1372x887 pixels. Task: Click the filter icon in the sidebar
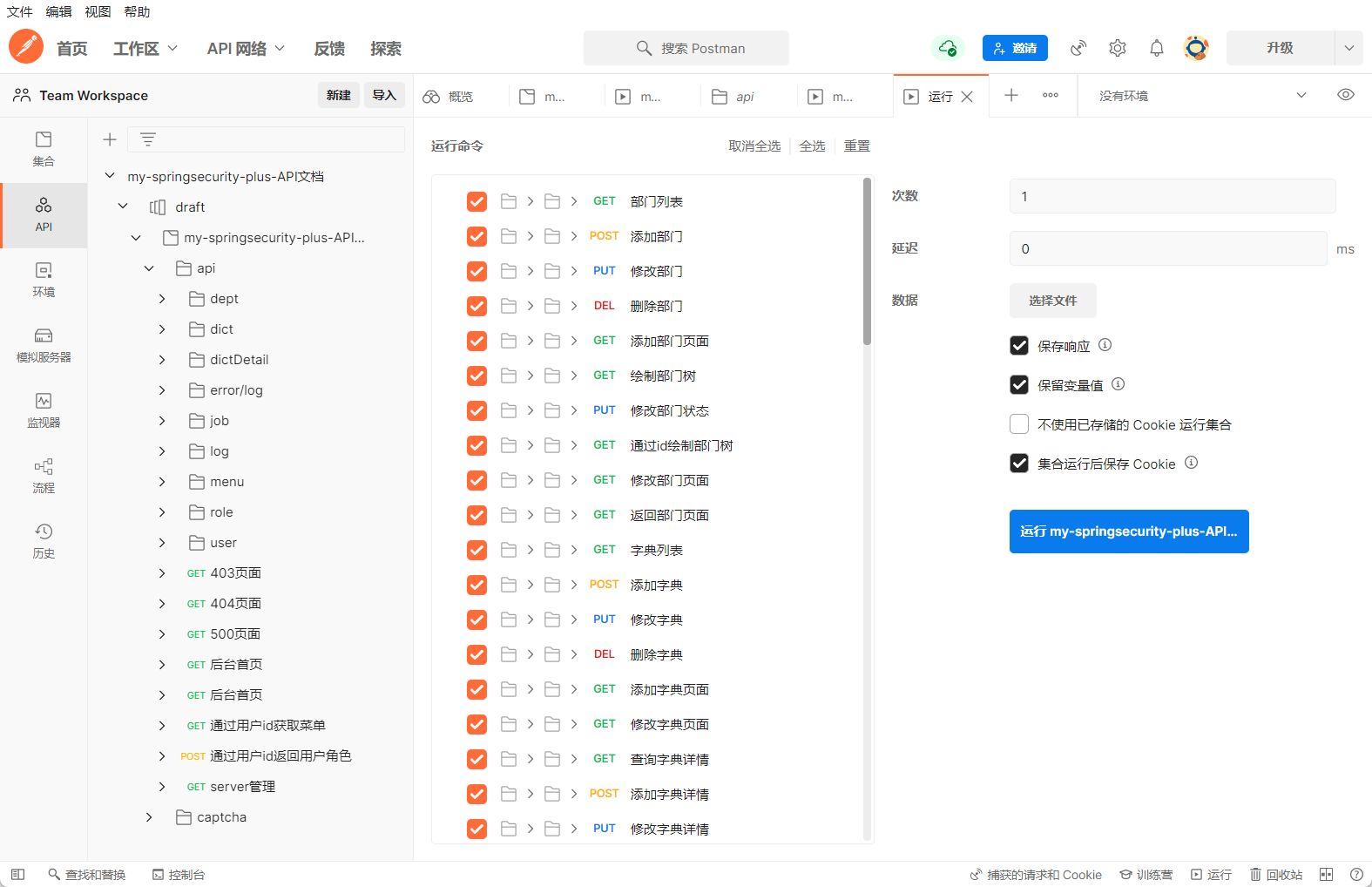coord(148,139)
